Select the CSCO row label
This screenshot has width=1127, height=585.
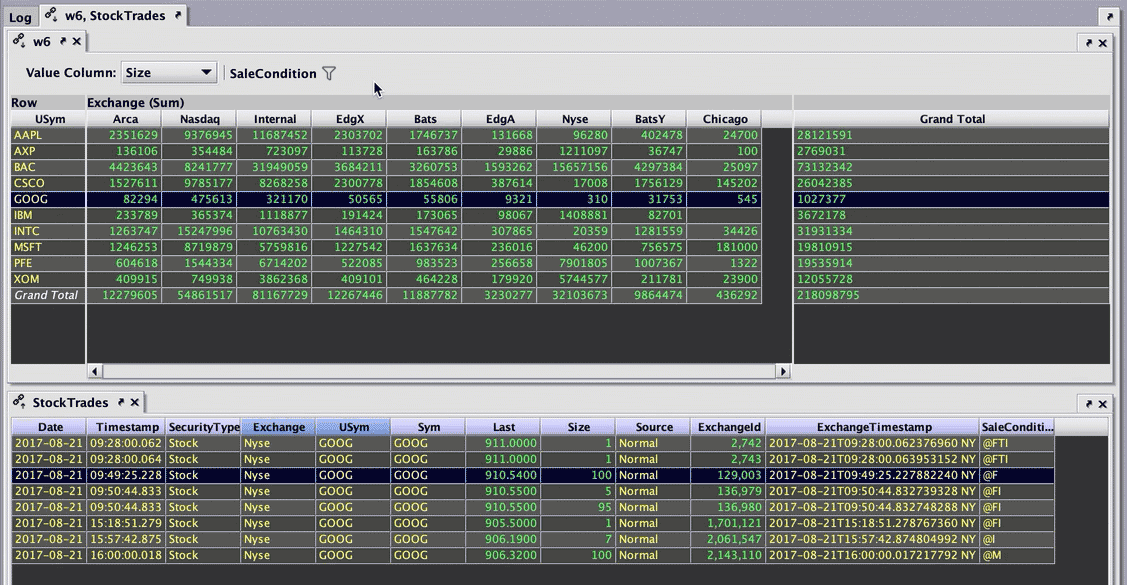click(x=49, y=183)
